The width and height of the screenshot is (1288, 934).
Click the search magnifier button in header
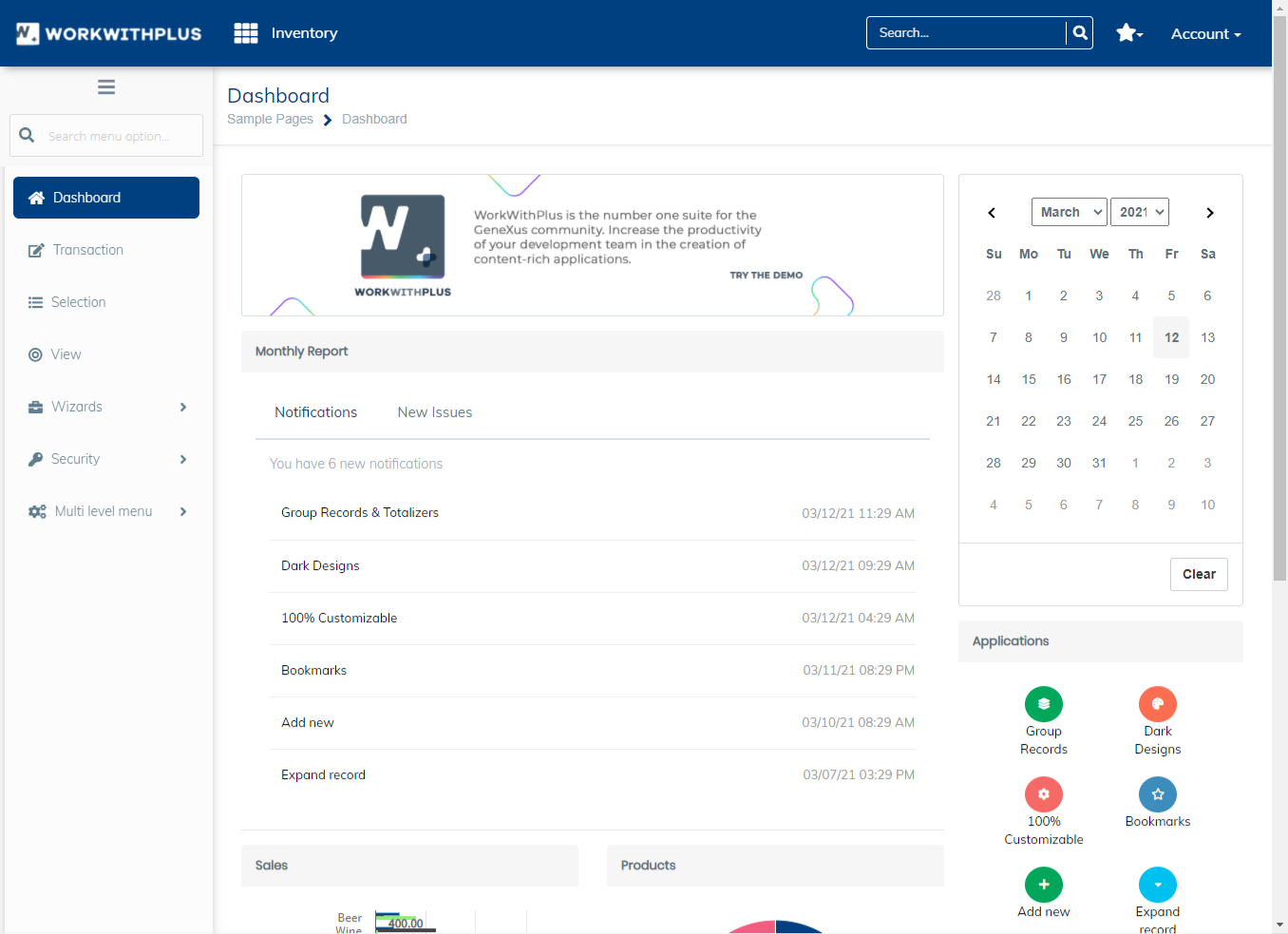coord(1079,33)
